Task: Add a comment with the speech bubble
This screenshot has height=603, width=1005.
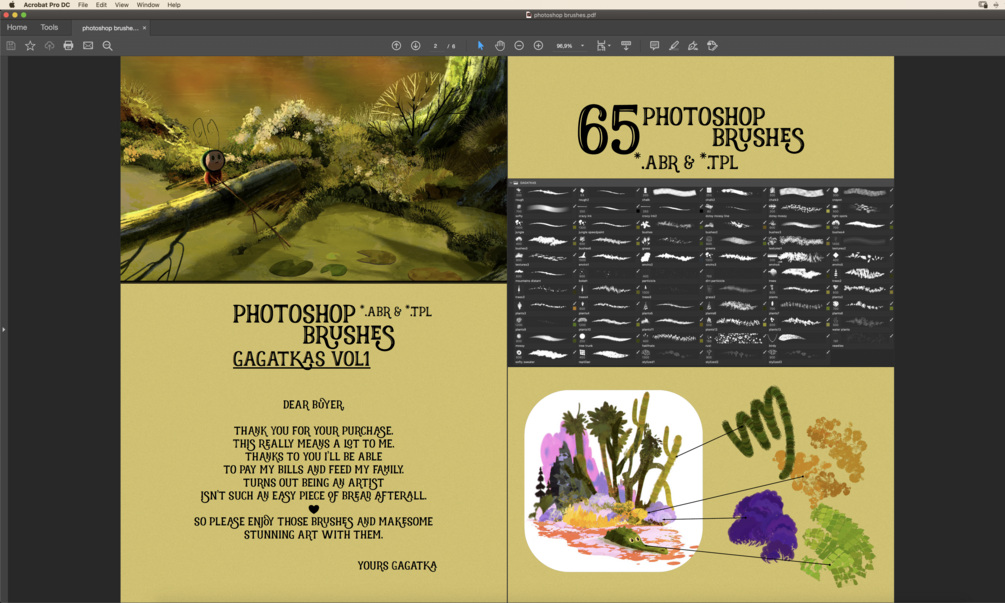Action: pos(654,45)
